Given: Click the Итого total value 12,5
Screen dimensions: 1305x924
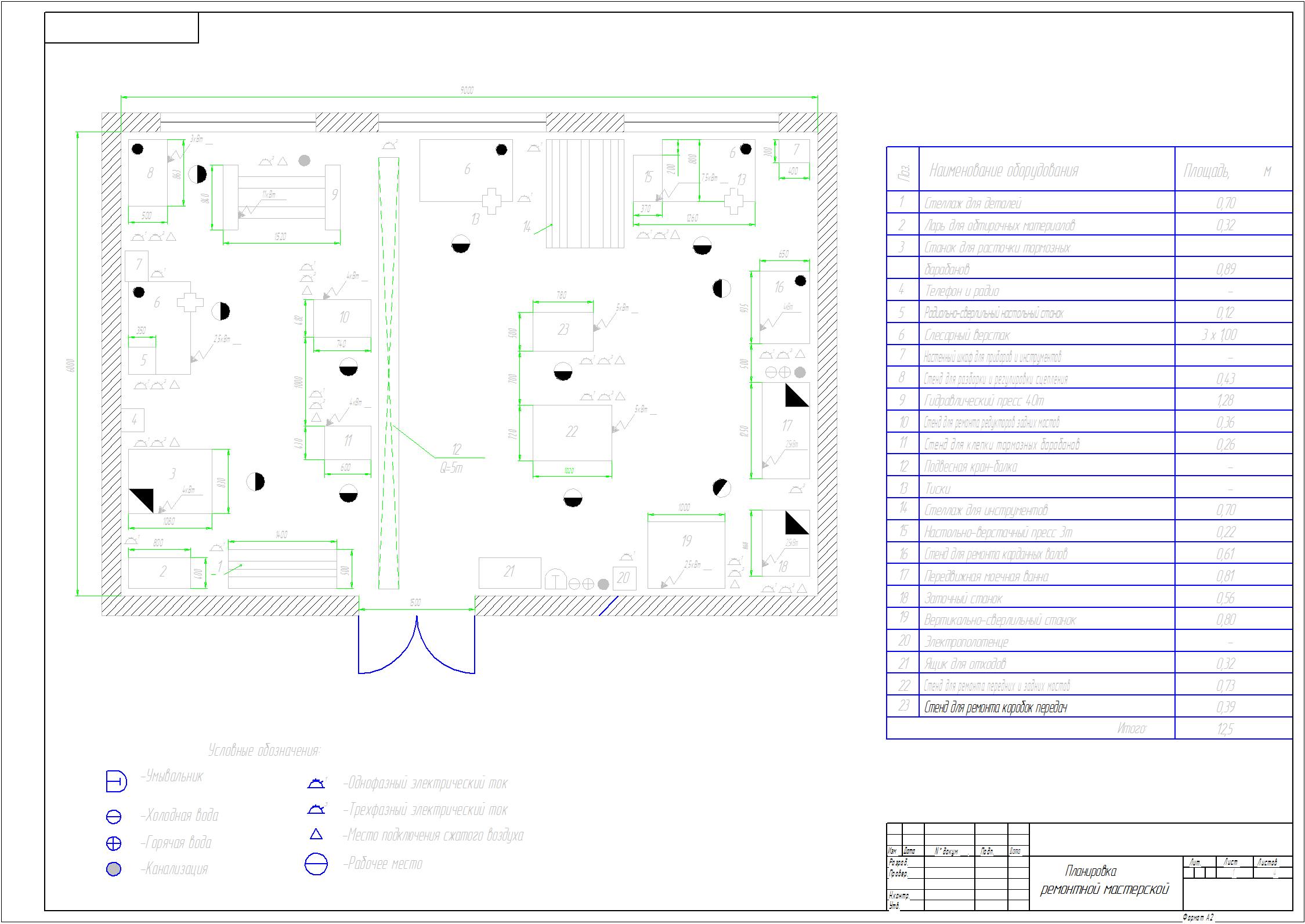Looking at the screenshot, I should pos(1226,729).
